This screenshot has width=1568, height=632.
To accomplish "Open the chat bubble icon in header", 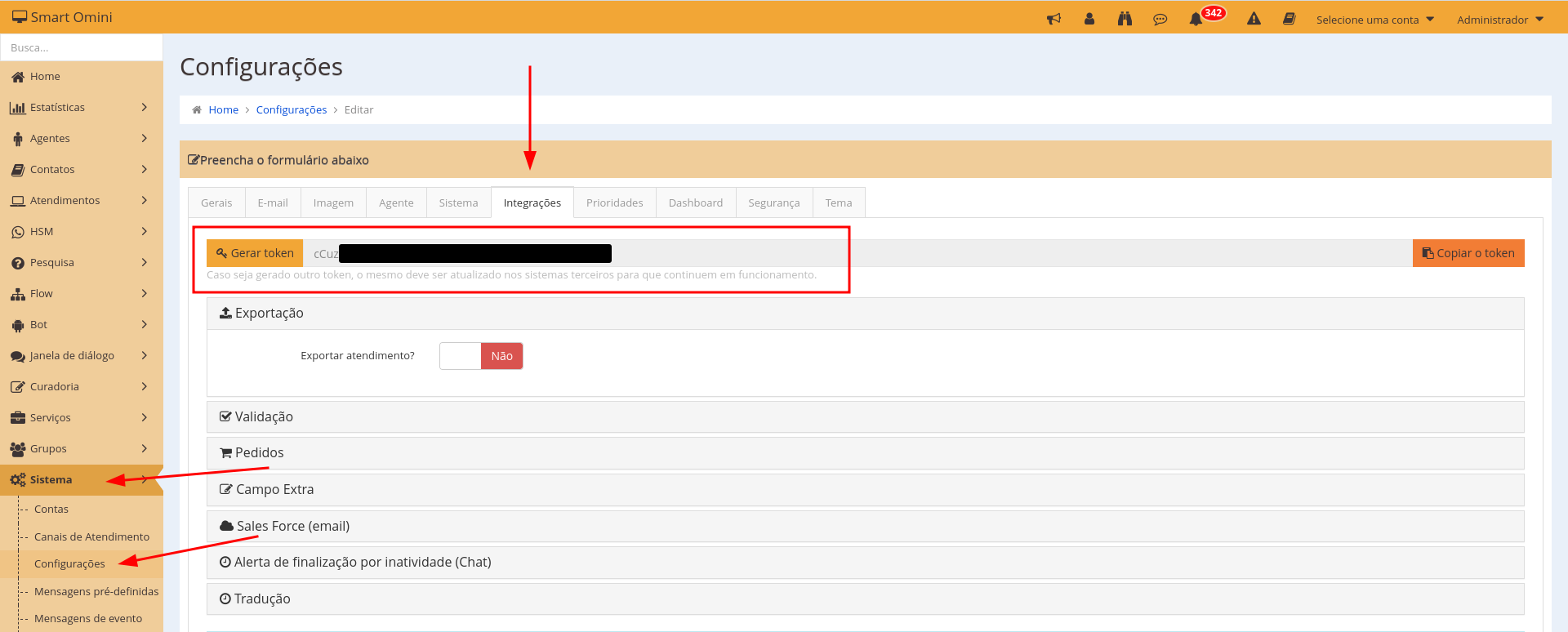I will [1160, 19].
